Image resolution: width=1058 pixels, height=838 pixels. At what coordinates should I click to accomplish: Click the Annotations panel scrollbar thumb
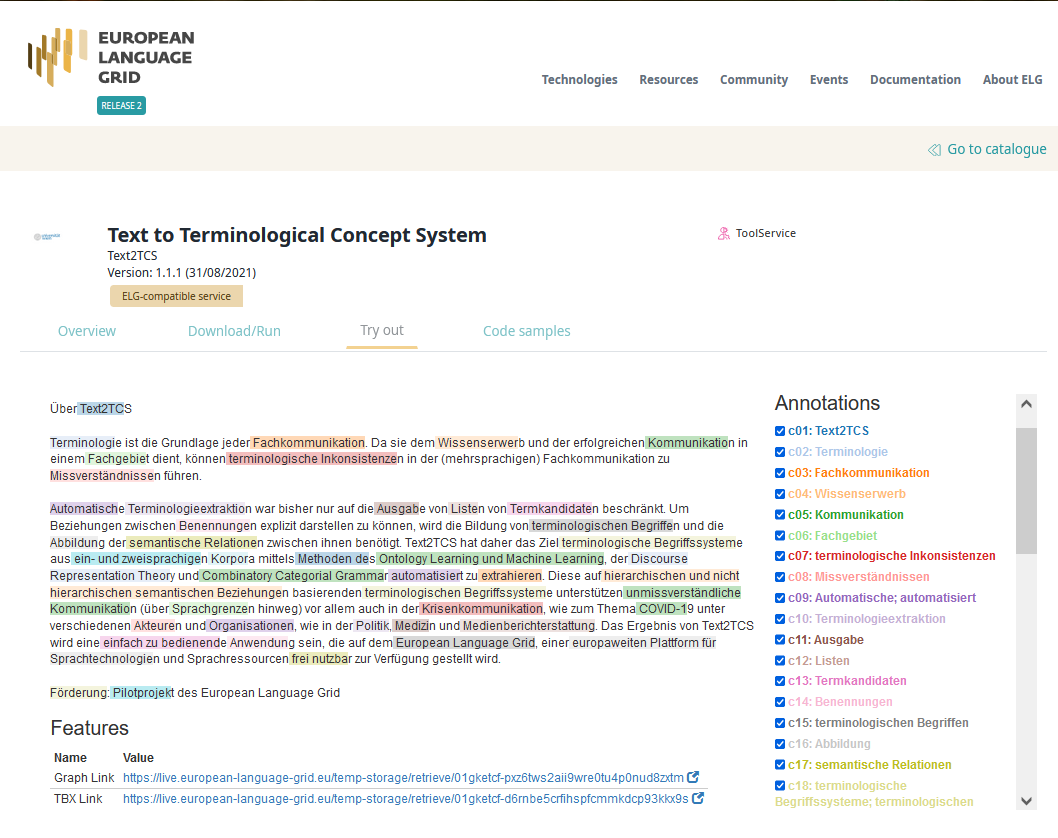(x=1026, y=491)
